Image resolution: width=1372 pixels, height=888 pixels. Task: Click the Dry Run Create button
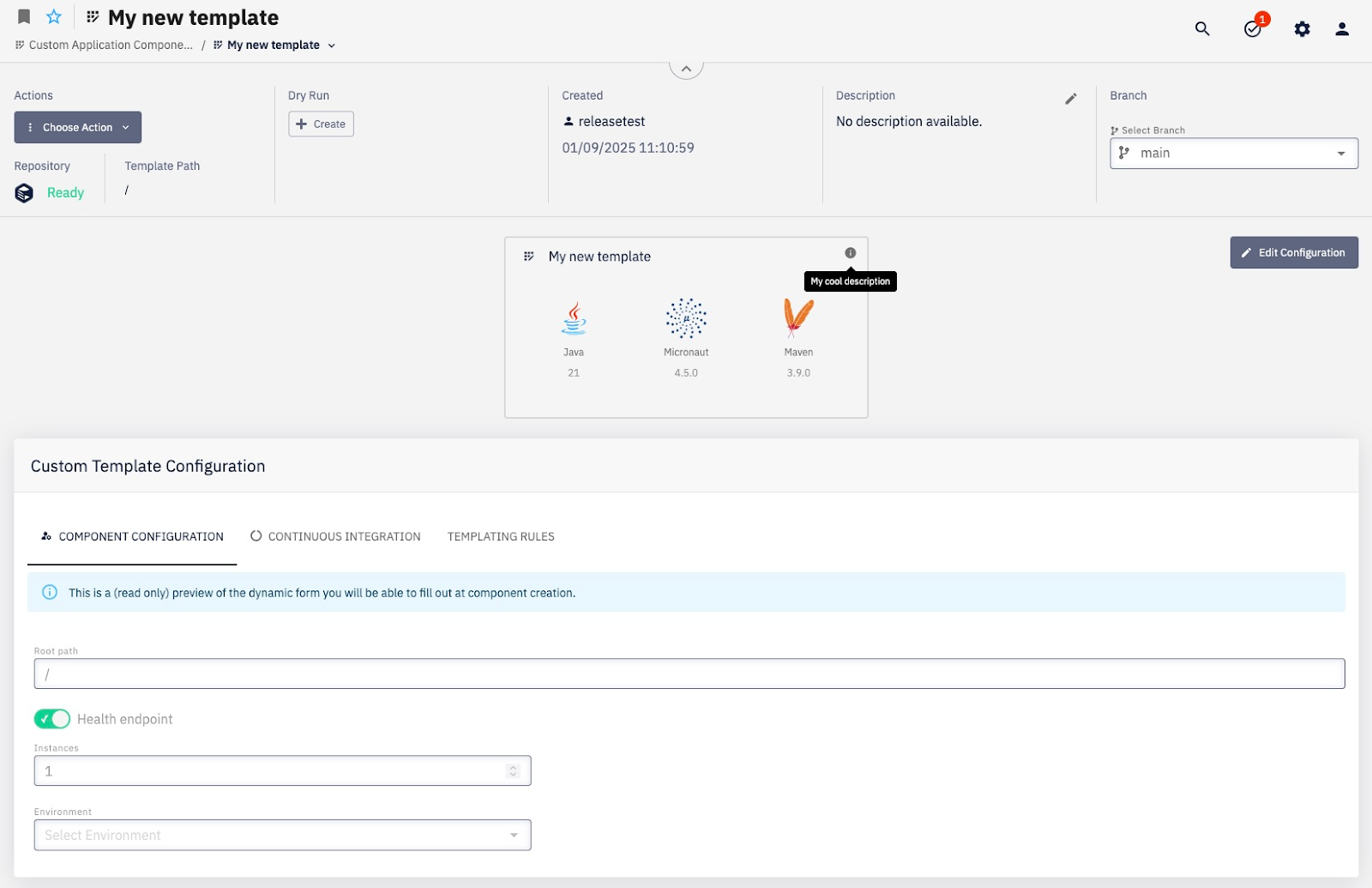tap(321, 124)
